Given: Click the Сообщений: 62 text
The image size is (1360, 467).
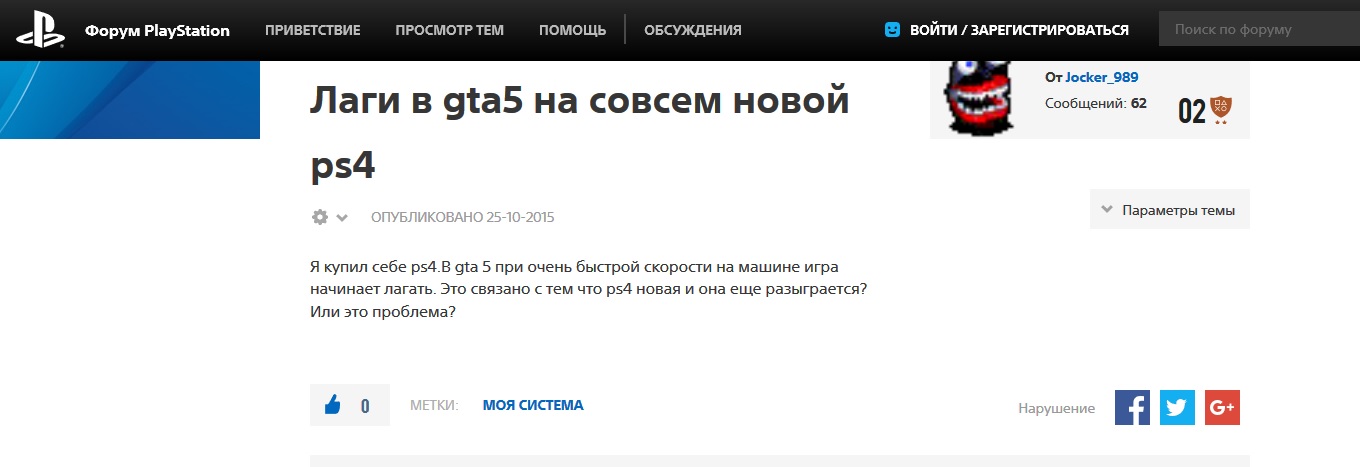Looking at the screenshot, I should coord(1096,103).
